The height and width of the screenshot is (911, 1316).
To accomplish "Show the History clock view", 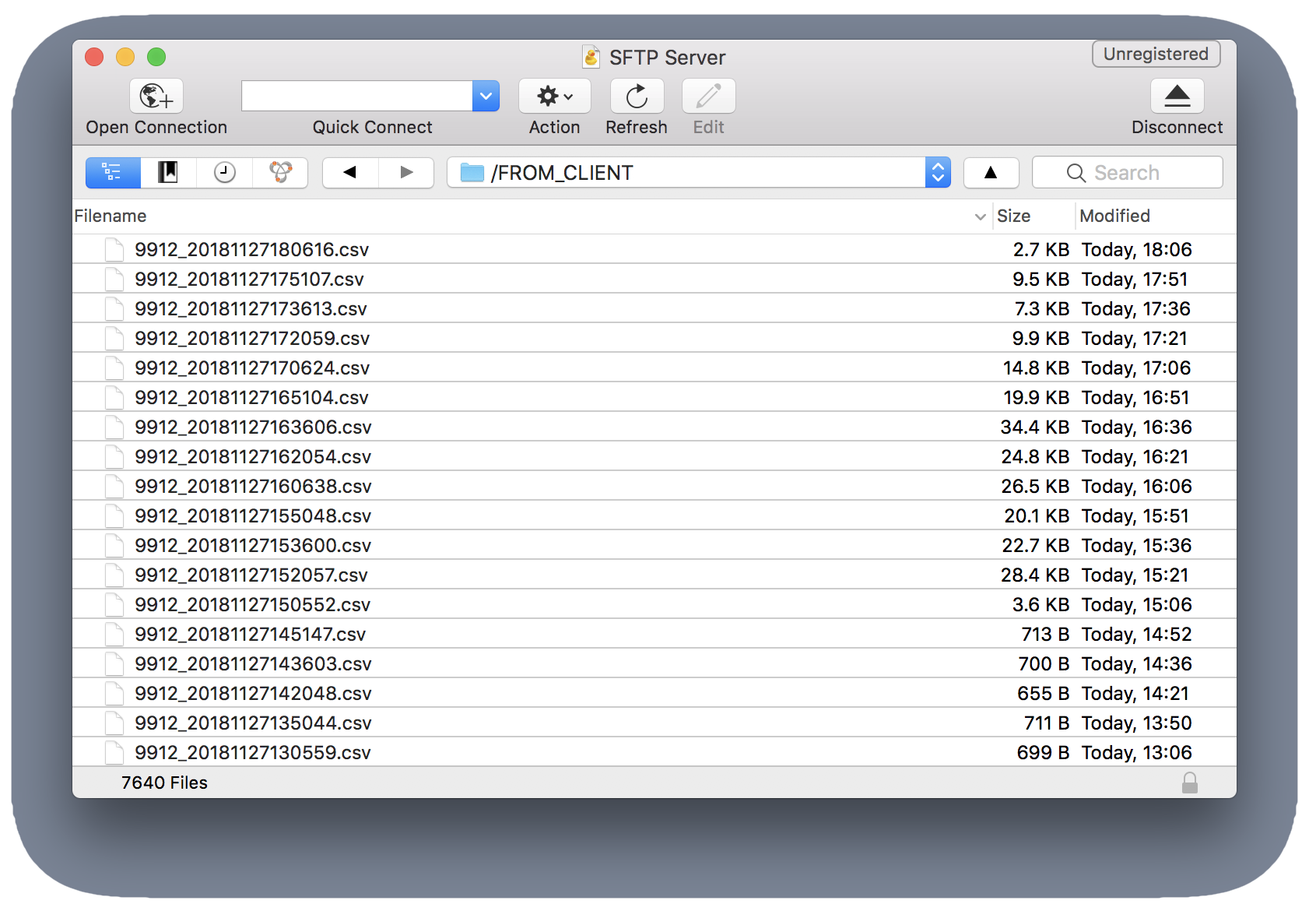I will pos(224,172).
